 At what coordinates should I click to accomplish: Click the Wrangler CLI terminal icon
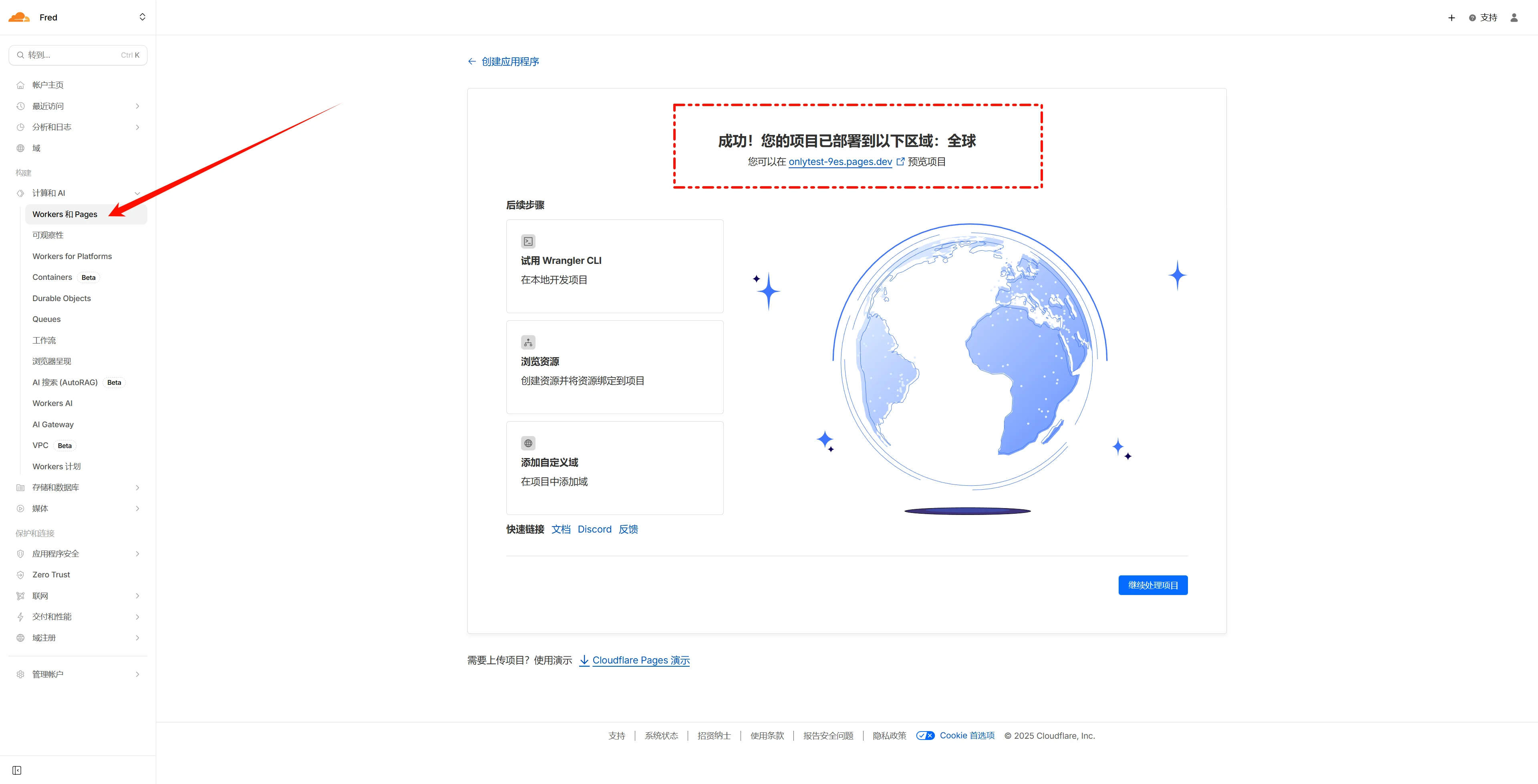click(x=528, y=241)
